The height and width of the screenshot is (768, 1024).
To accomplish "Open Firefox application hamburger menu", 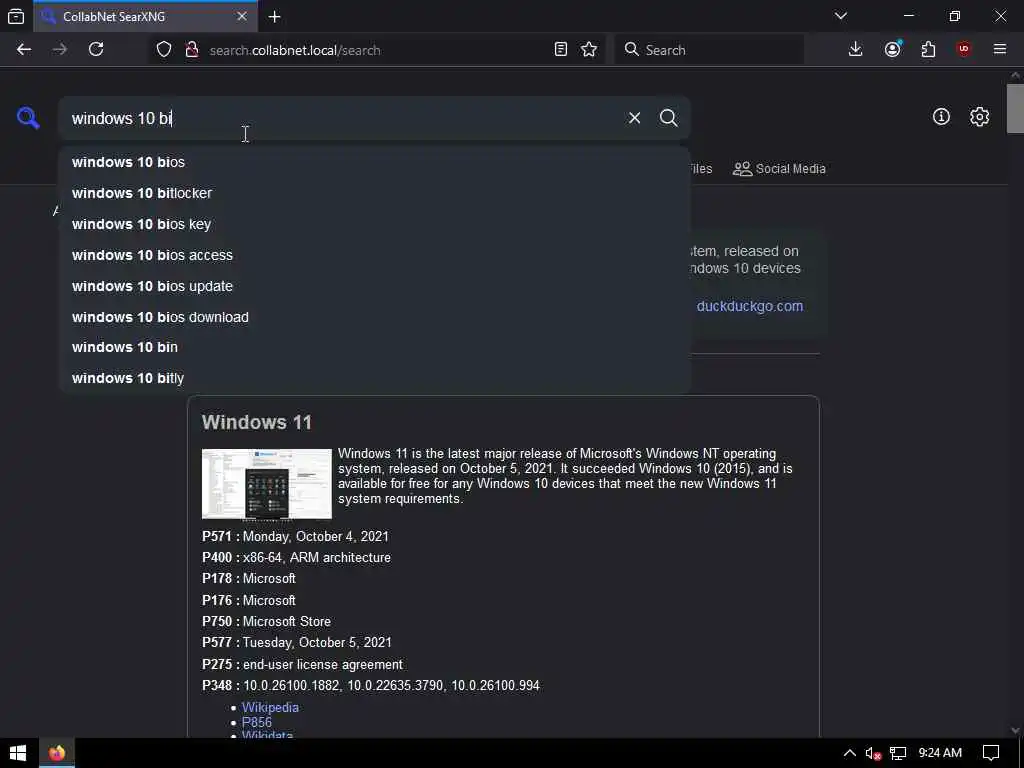I will coord(1000,50).
